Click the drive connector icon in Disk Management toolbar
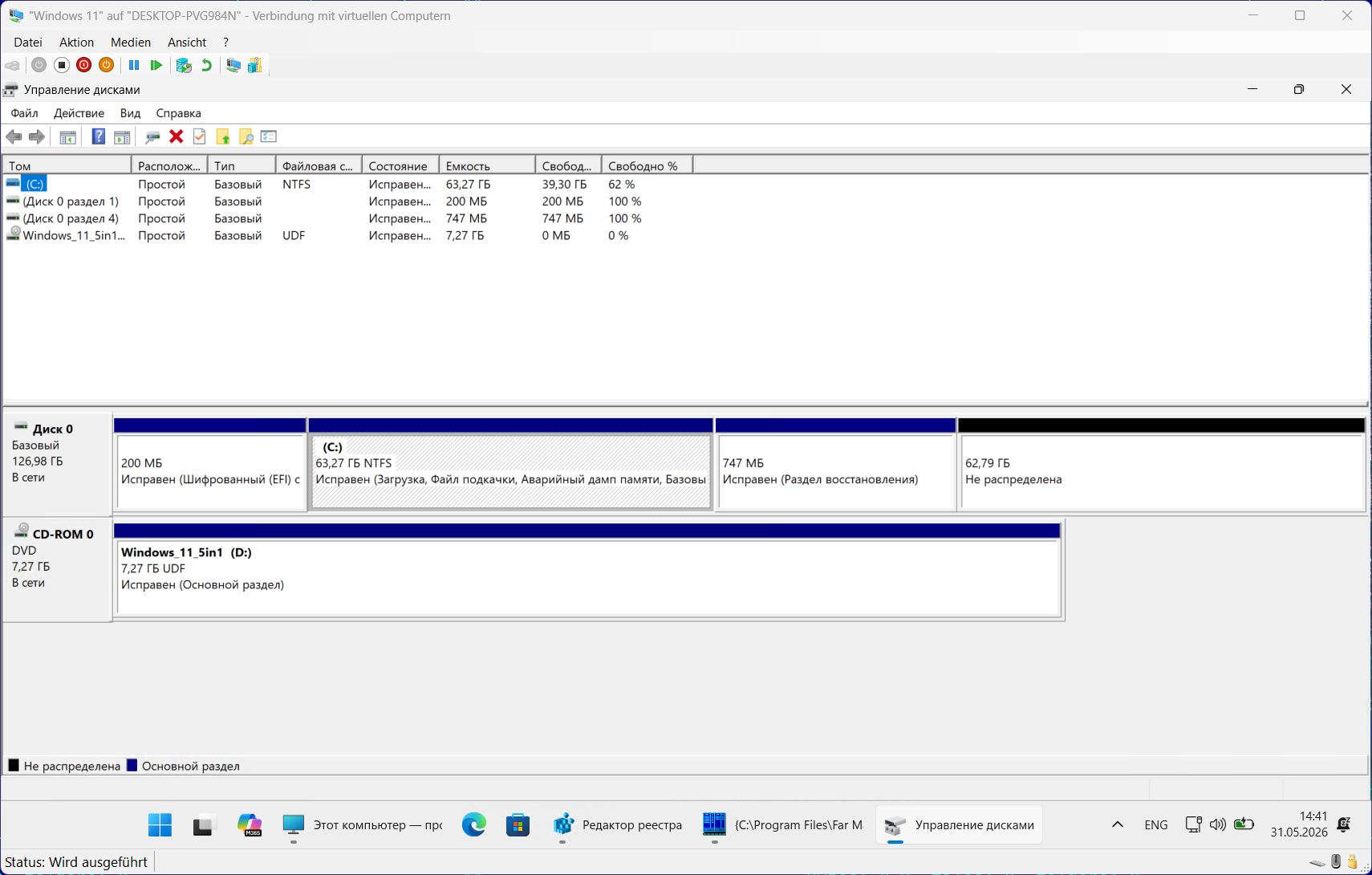This screenshot has width=1372, height=875. tap(152, 137)
